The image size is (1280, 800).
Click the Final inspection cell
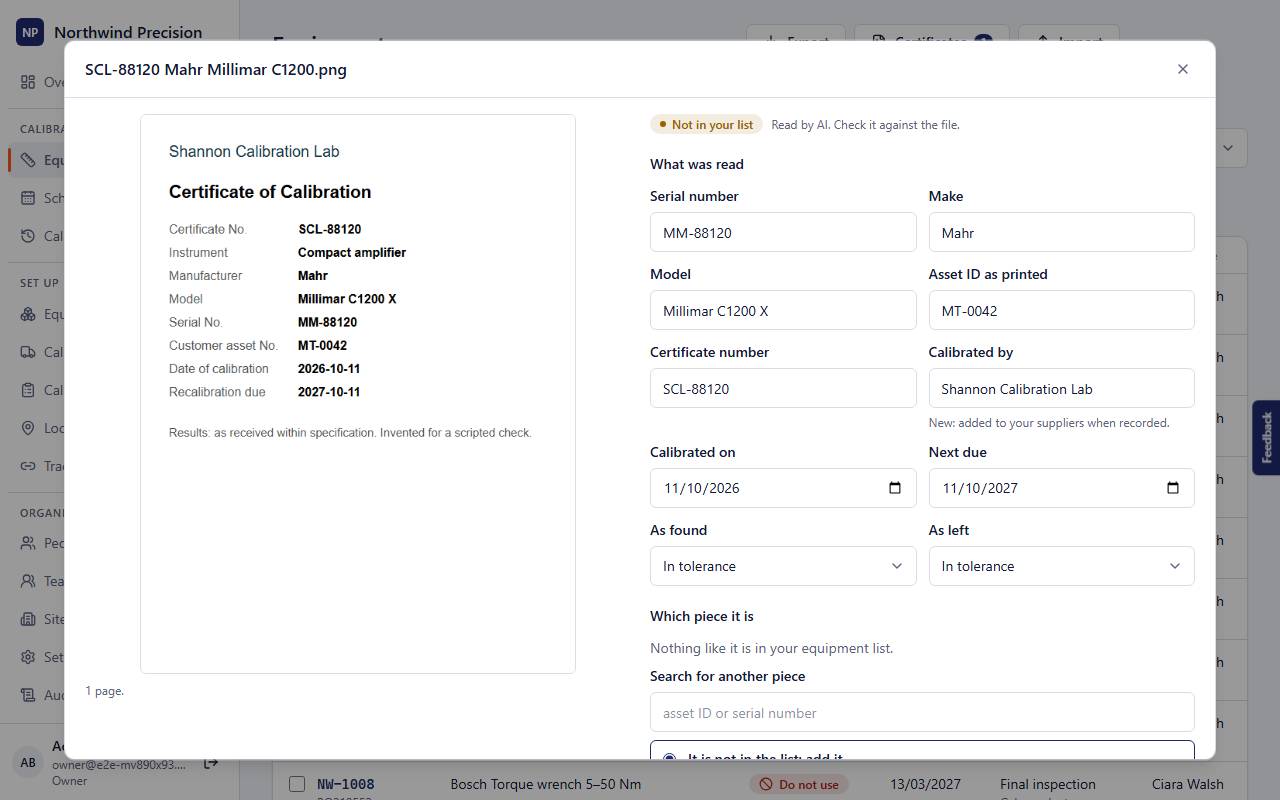[1048, 784]
